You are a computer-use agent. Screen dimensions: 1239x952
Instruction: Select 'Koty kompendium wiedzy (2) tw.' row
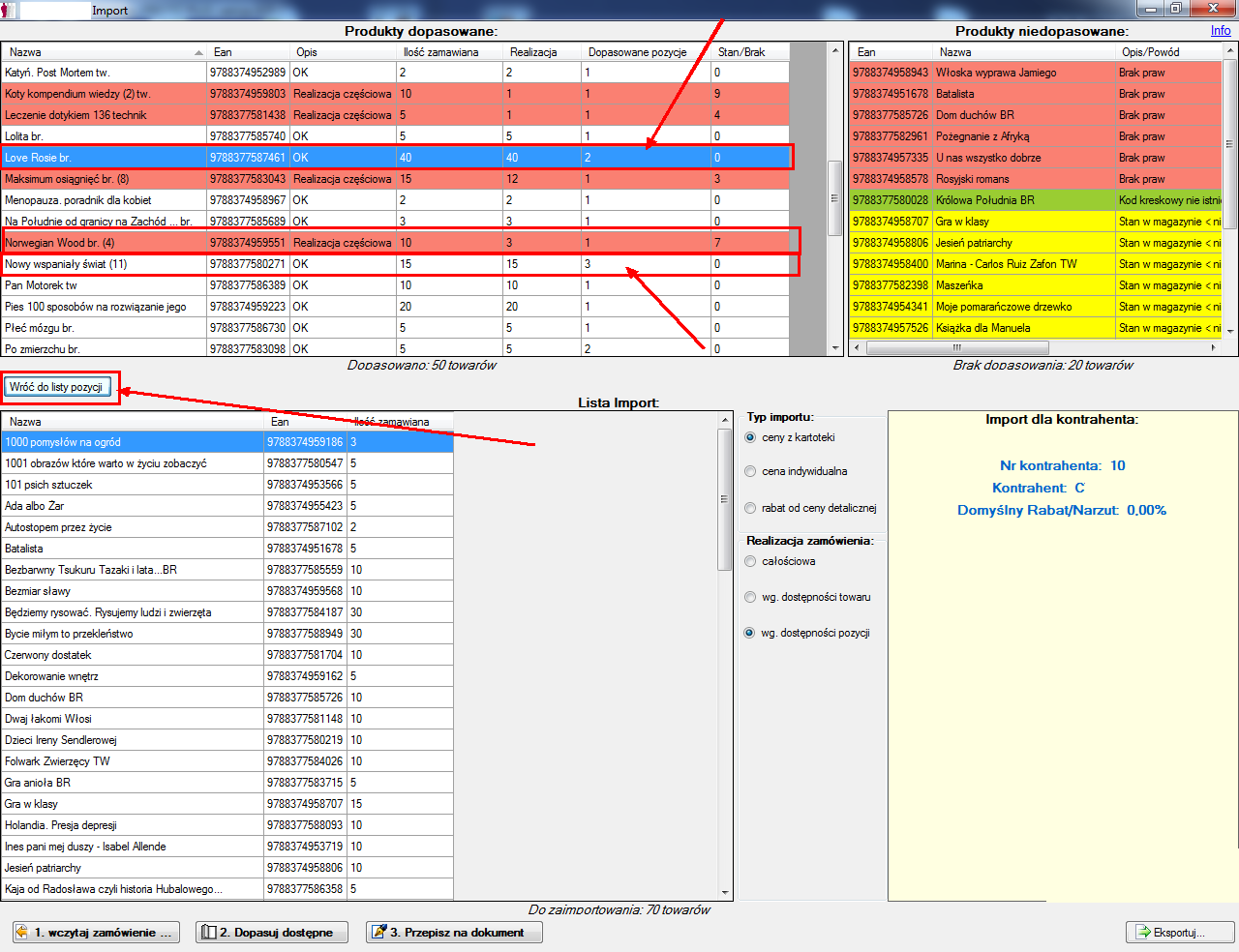[395, 94]
